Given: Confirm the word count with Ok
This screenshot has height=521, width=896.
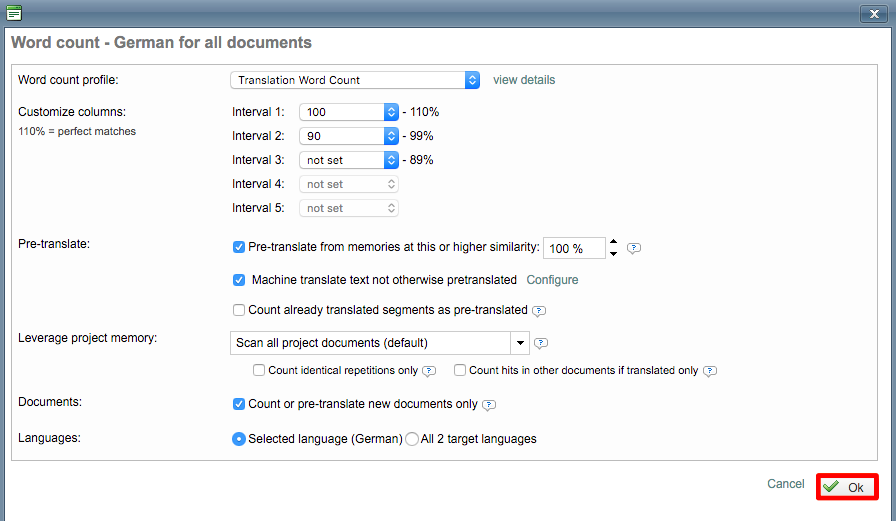Looking at the screenshot, I should coord(846,487).
